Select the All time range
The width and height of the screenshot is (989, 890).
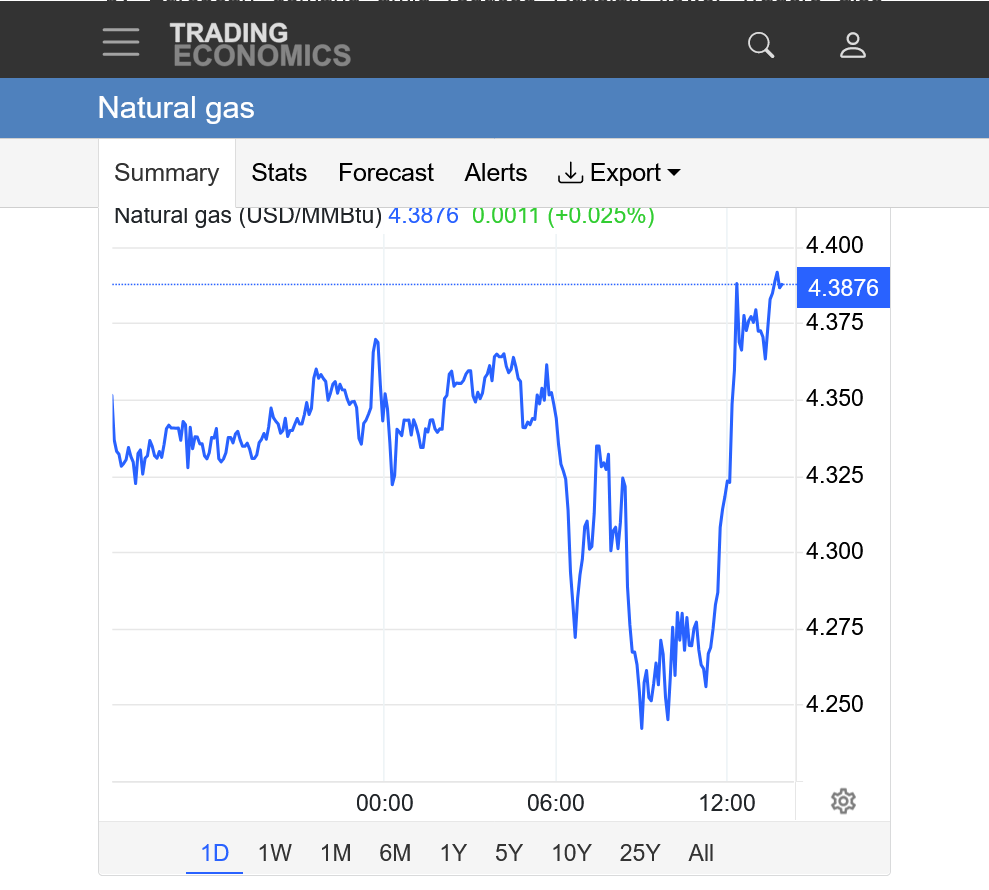[701, 853]
